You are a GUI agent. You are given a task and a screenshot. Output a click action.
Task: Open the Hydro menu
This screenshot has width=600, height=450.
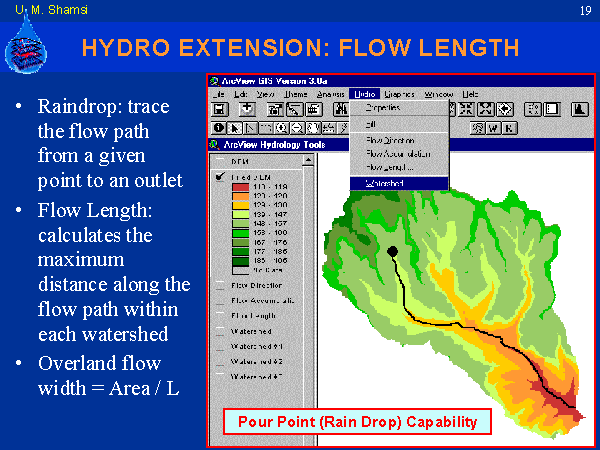point(365,93)
